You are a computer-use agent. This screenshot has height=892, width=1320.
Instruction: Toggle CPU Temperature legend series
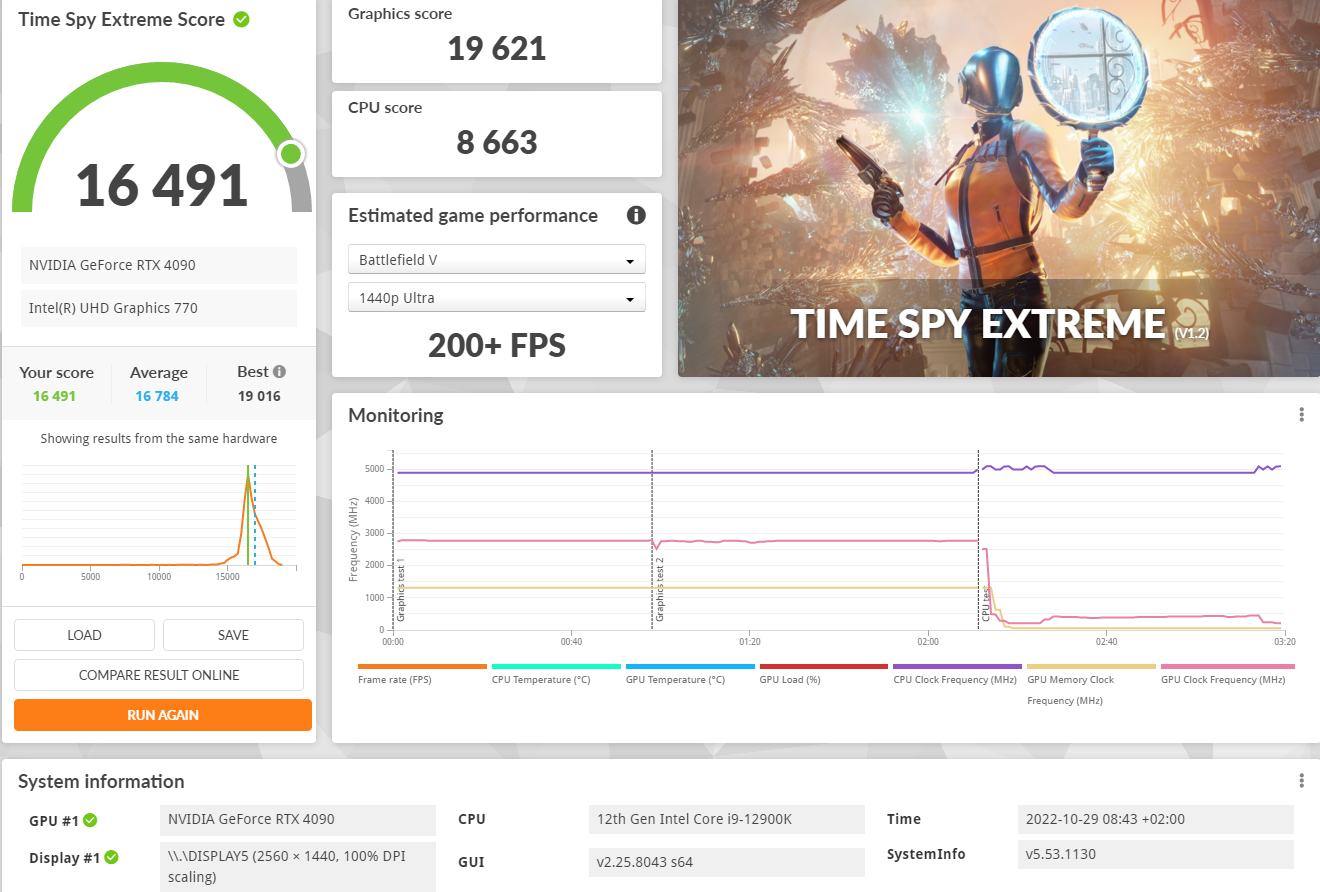pyautogui.click(x=556, y=674)
